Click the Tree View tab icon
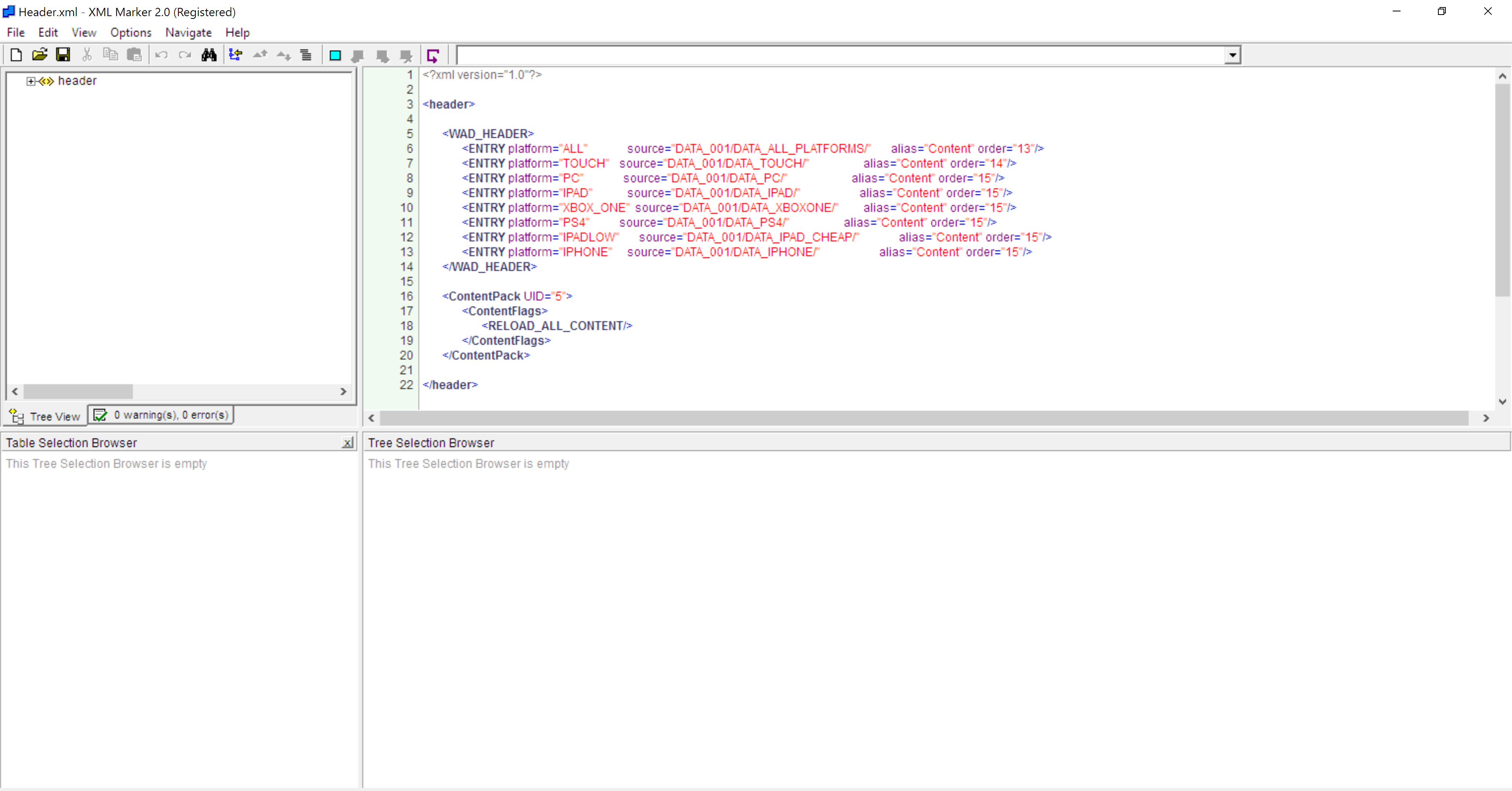The height and width of the screenshot is (791, 1512). coord(17,416)
